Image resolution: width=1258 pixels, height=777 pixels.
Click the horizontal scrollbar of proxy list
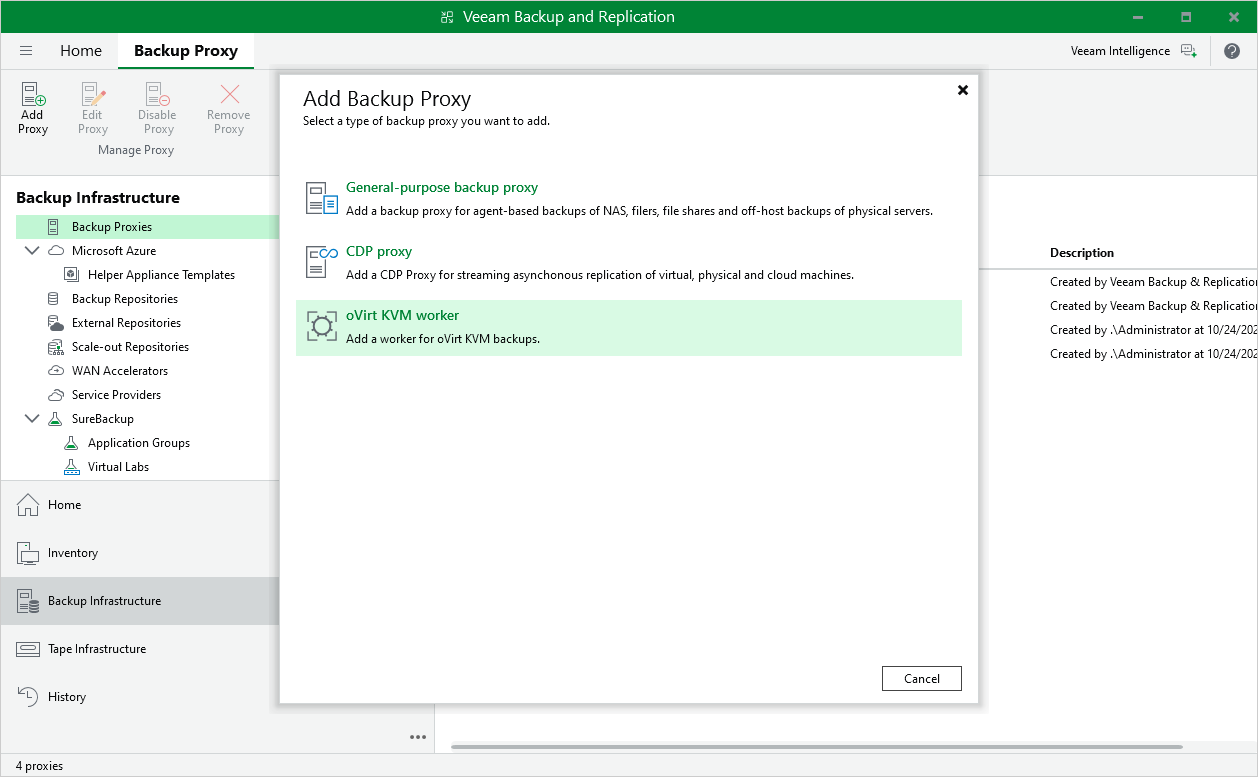pyautogui.click(x=816, y=747)
